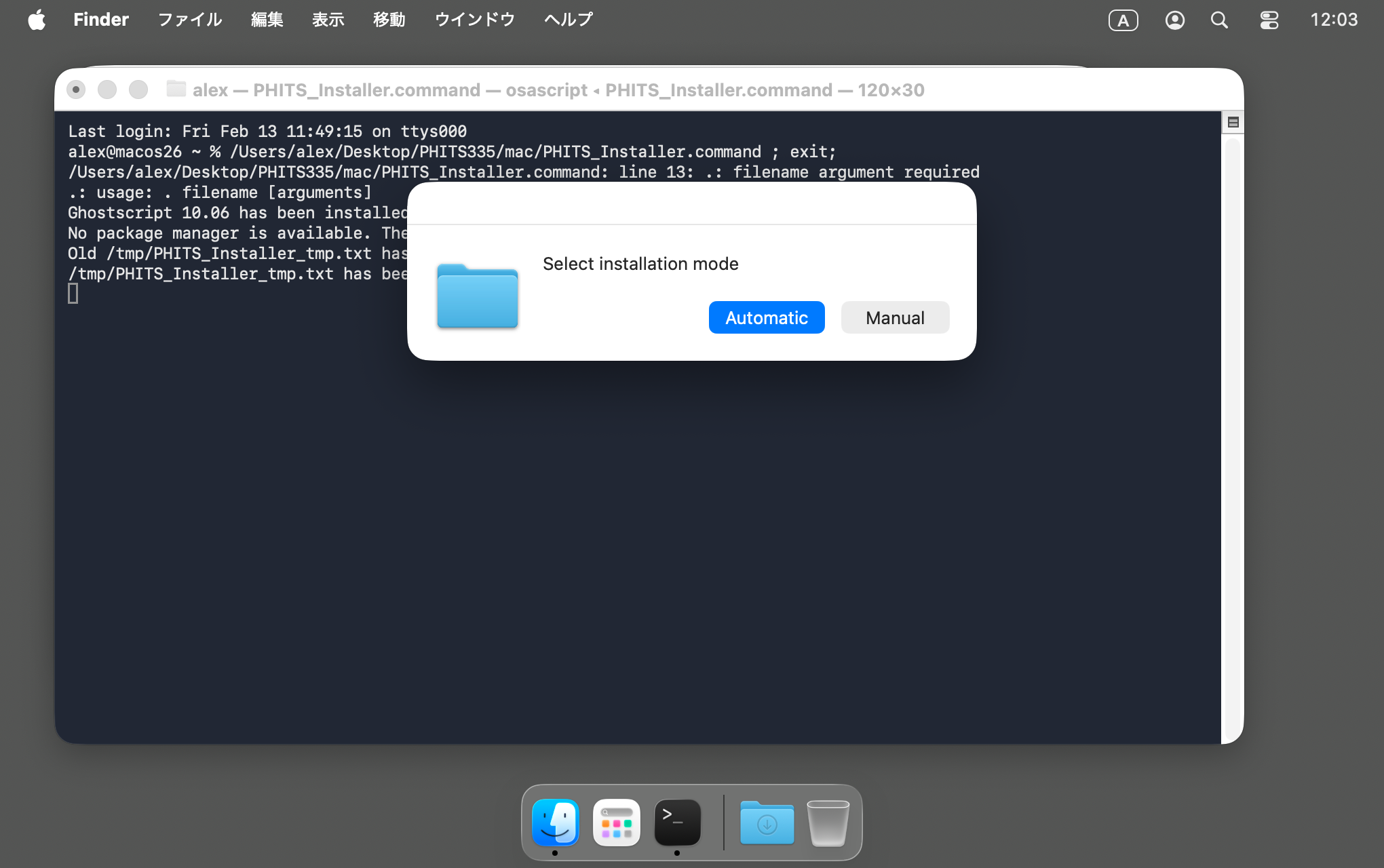This screenshot has width=1384, height=868.
Task: Open the Downloads folder in Dock
Action: (767, 823)
